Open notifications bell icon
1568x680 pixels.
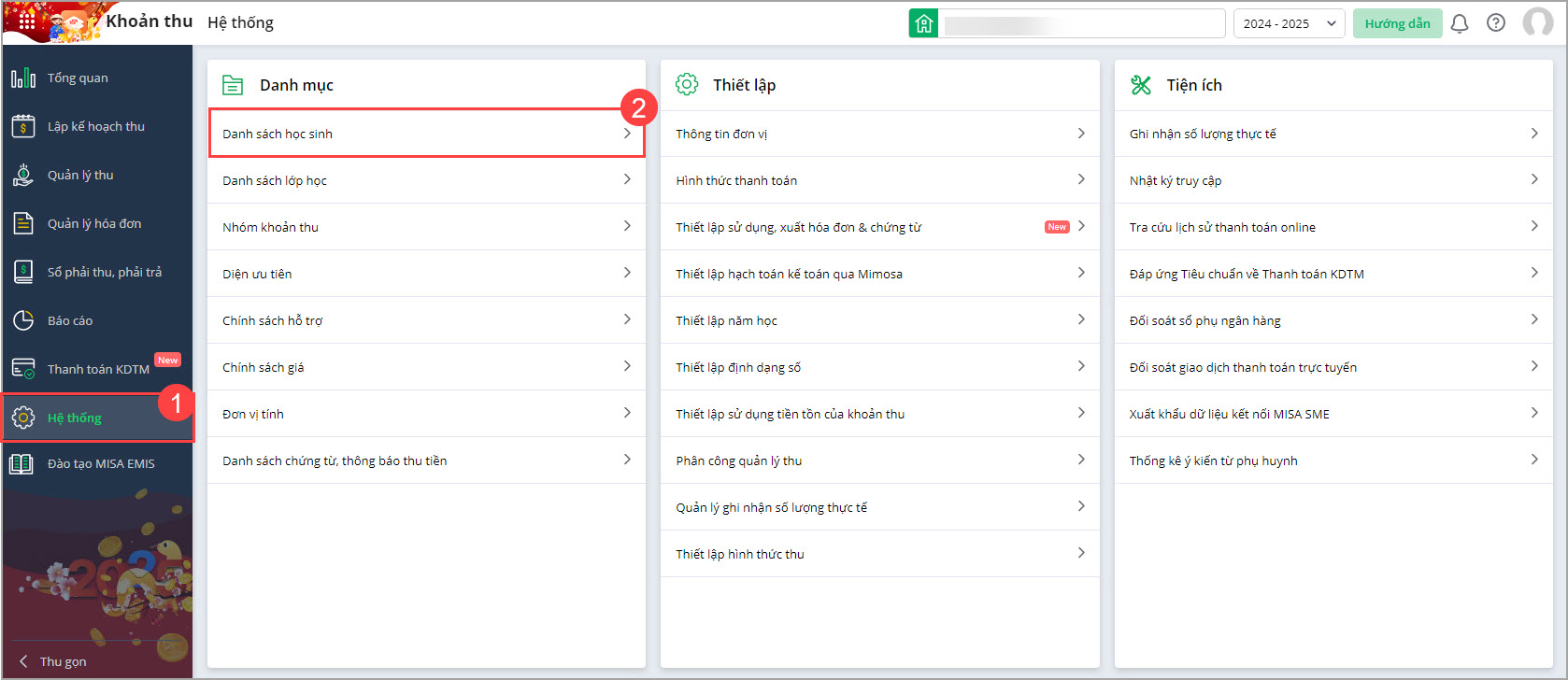pyautogui.click(x=1459, y=23)
